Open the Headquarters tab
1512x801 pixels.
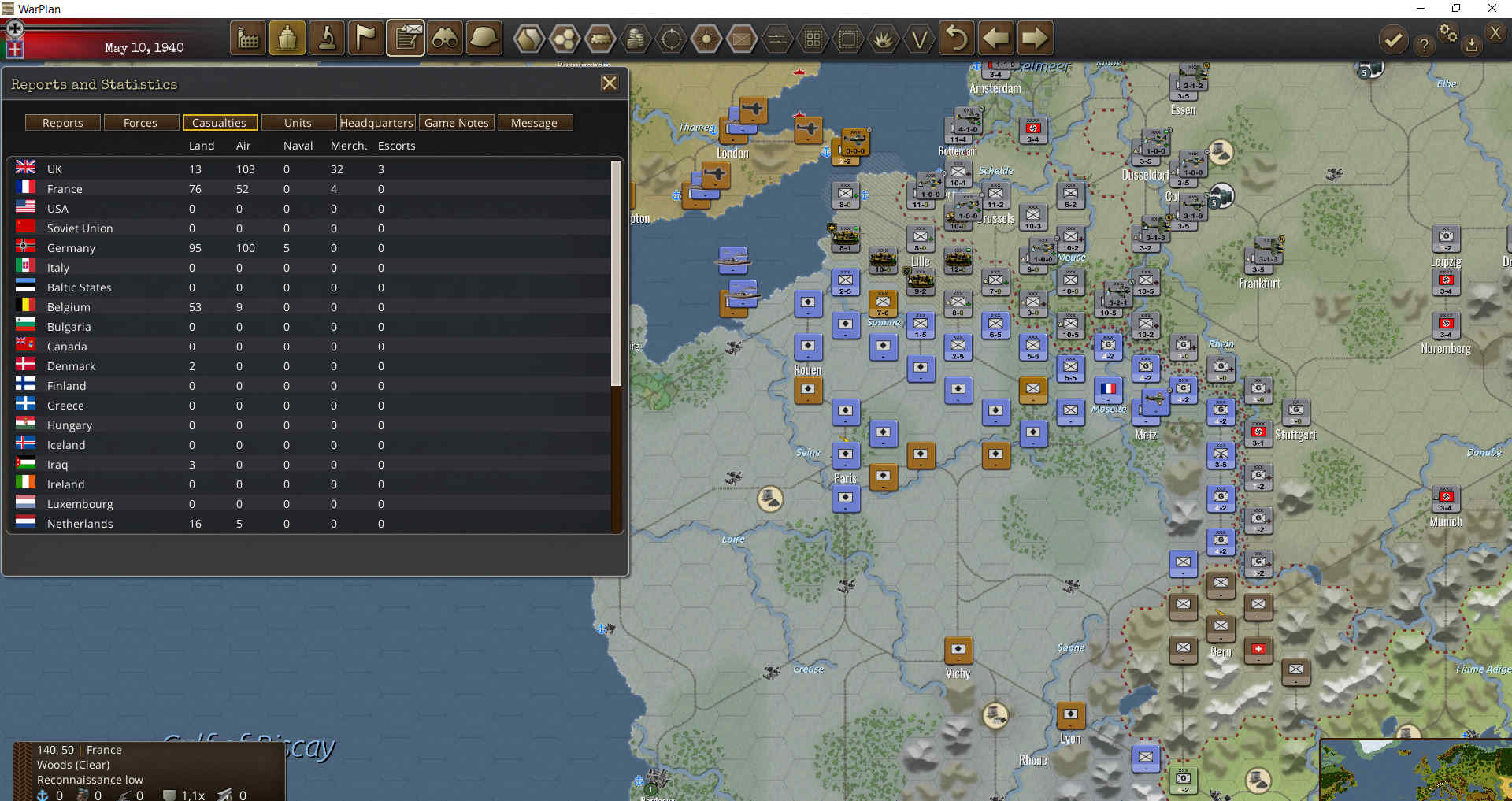pos(376,123)
